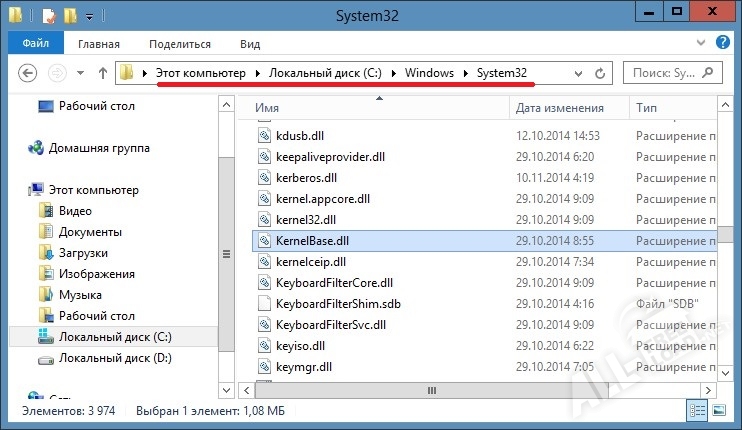Open the quick access toolbar dropdown

click(x=90, y=17)
